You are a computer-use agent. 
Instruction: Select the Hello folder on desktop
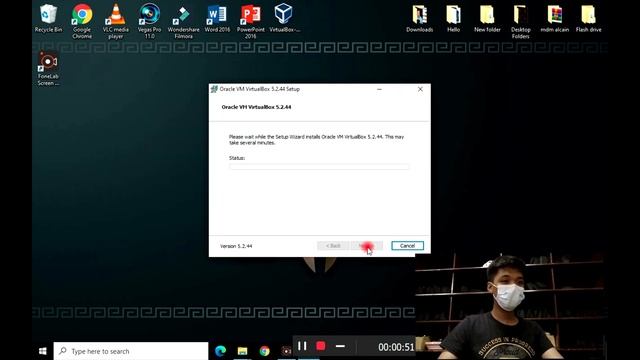click(453, 18)
